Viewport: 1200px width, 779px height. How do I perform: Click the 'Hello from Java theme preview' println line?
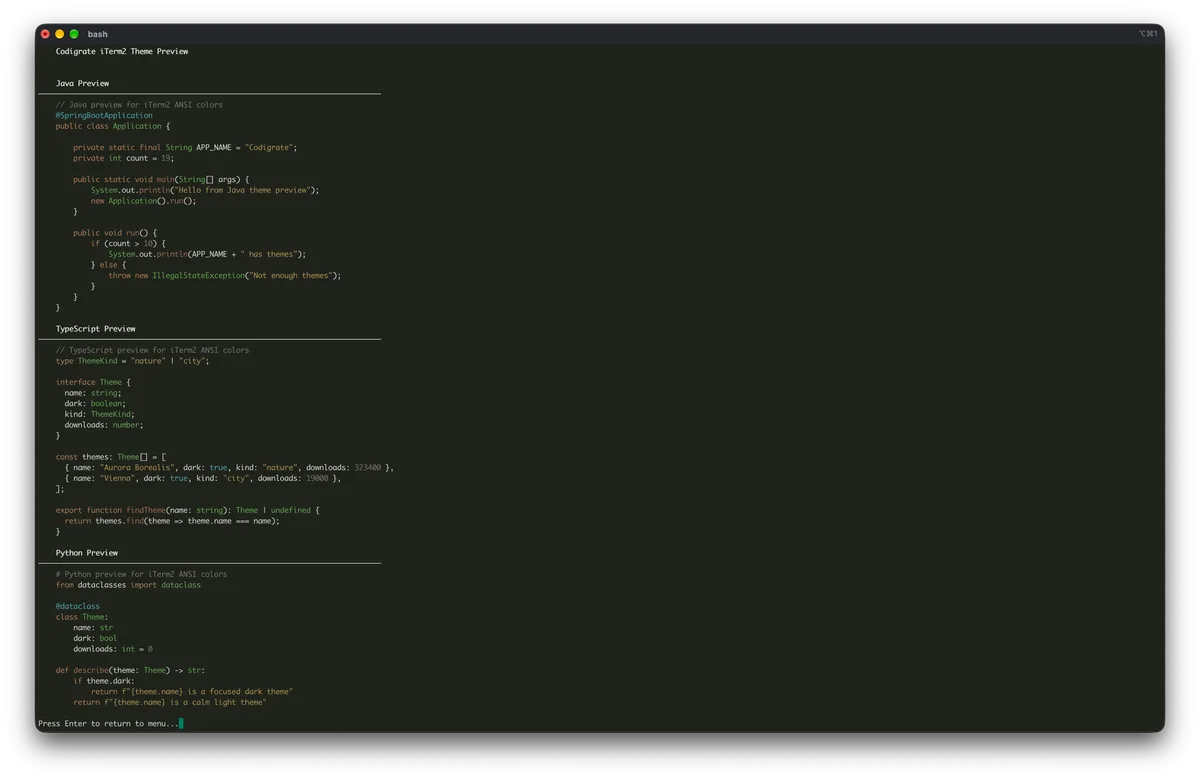pyautogui.click(x=205, y=190)
